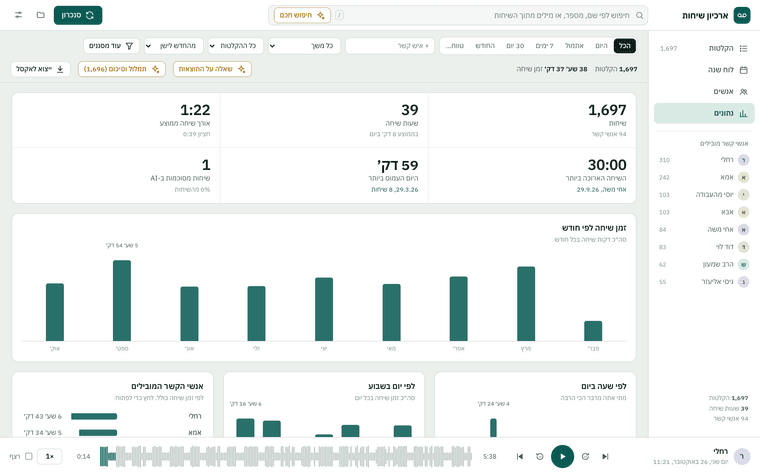The width and height of the screenshot is (760, 475).
Task: Click the פבר' bar in monthly chart
Action: (x=593, y=331)
